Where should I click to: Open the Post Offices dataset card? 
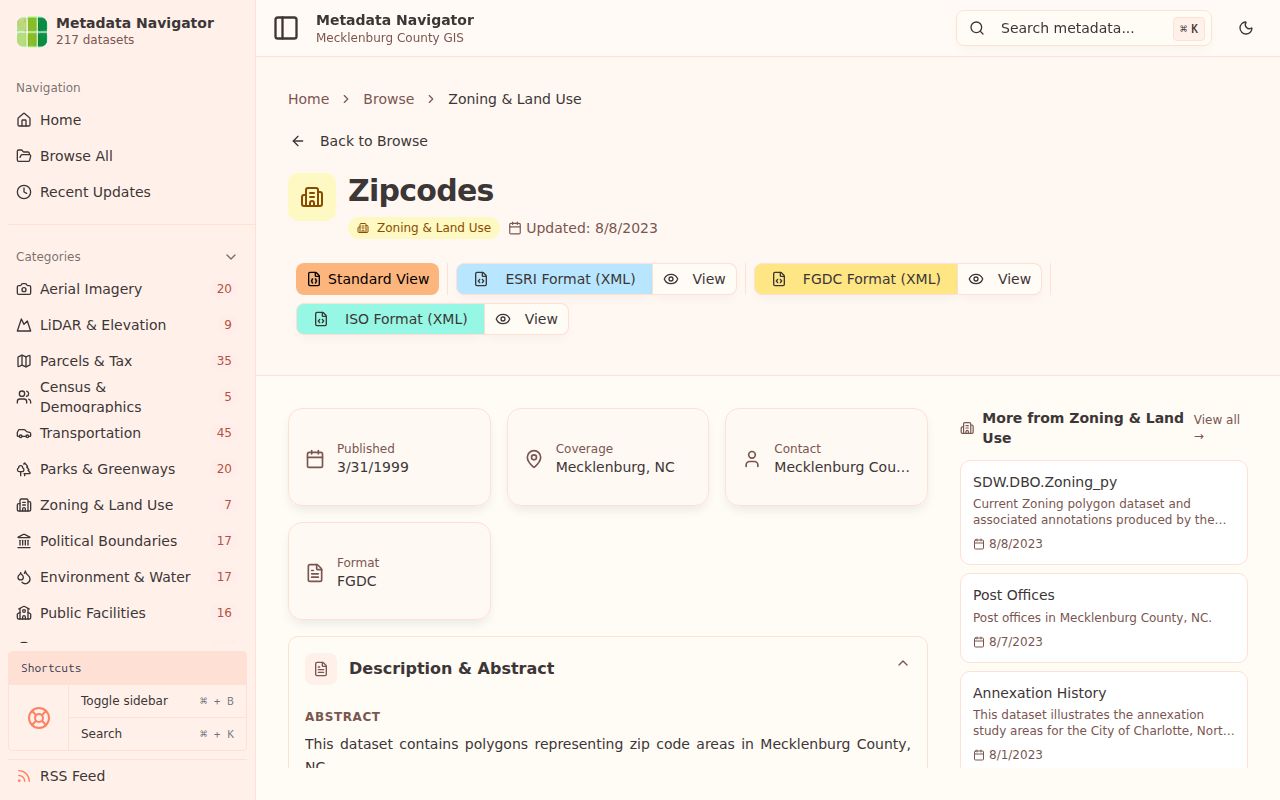point(1104,618)
